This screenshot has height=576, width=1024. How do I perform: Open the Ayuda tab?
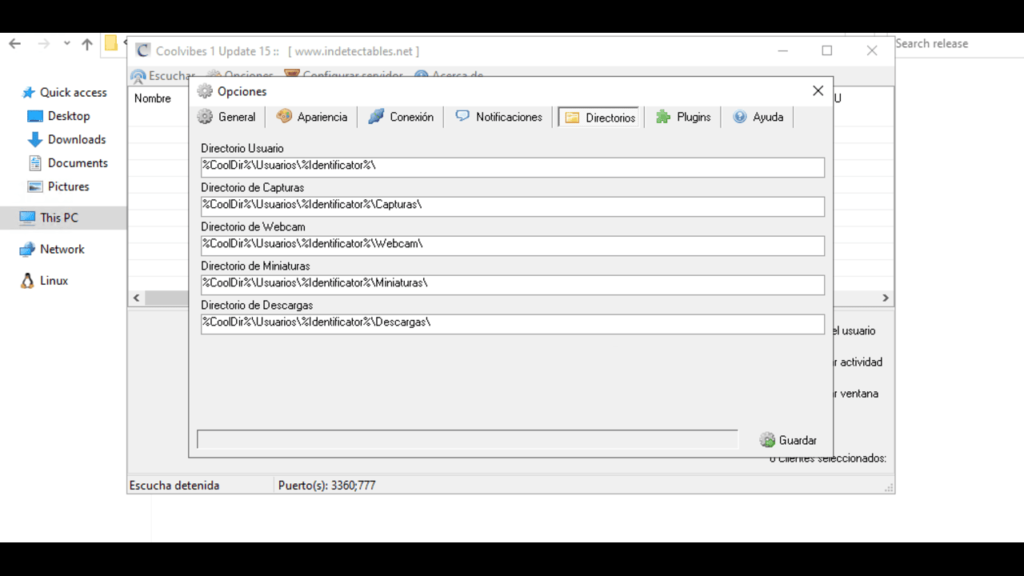758,117
